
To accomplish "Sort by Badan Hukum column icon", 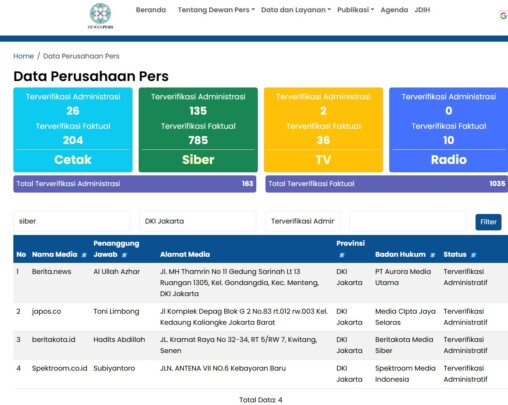I will pyautogui.click(x=432, y=255).
